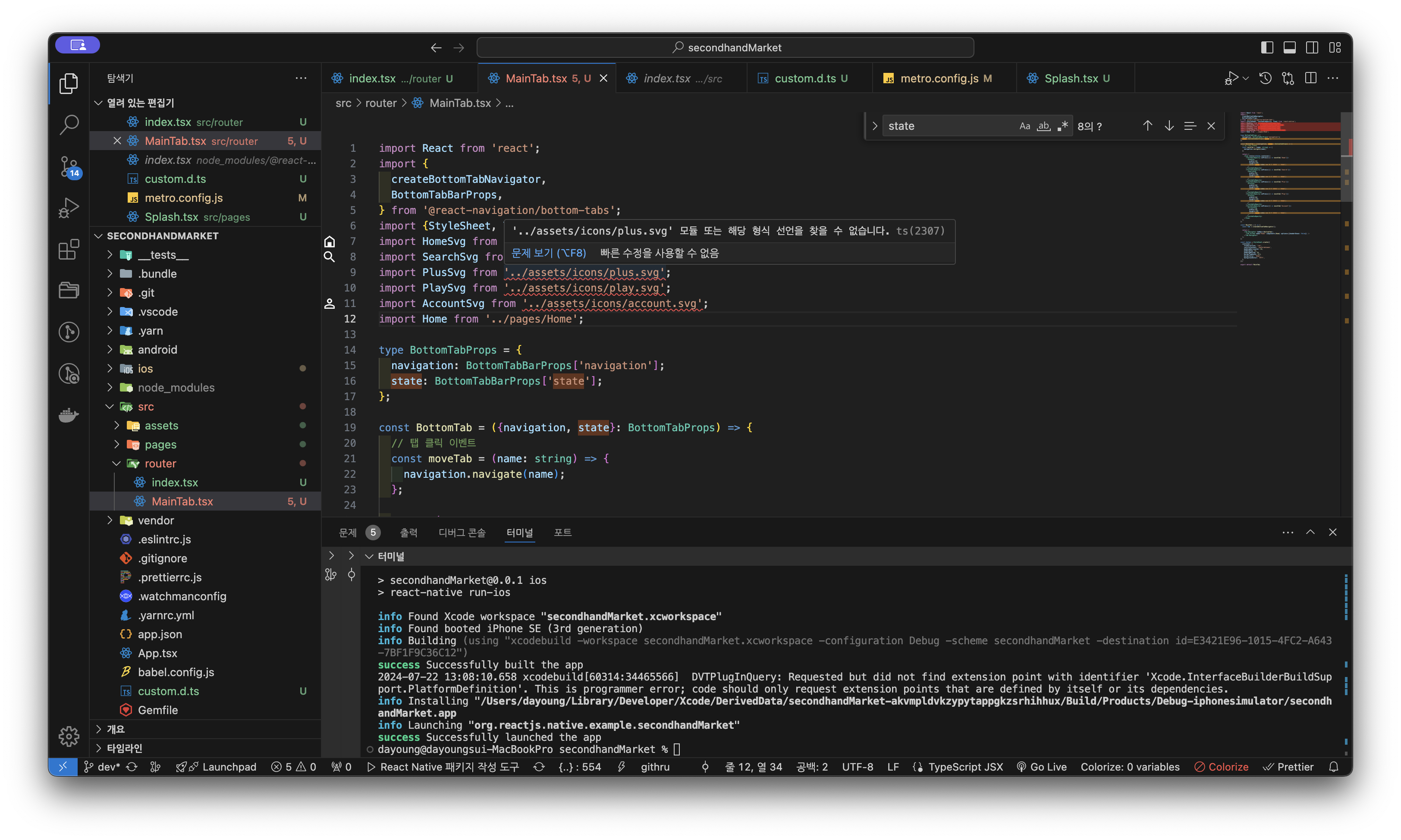Click Go Live in the status bar

[1042, 767]
